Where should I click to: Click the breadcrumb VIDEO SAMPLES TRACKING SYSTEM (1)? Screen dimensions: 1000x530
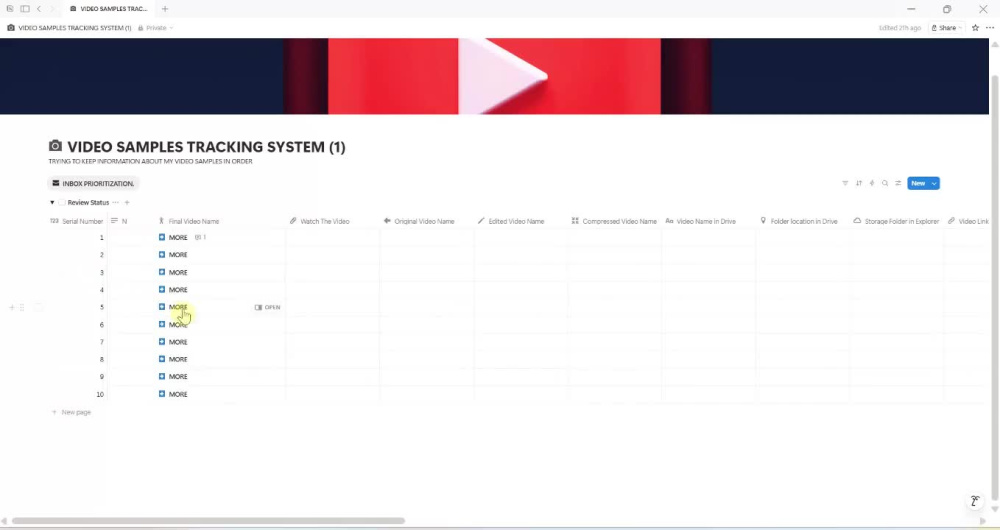click(x=70, y=28)
